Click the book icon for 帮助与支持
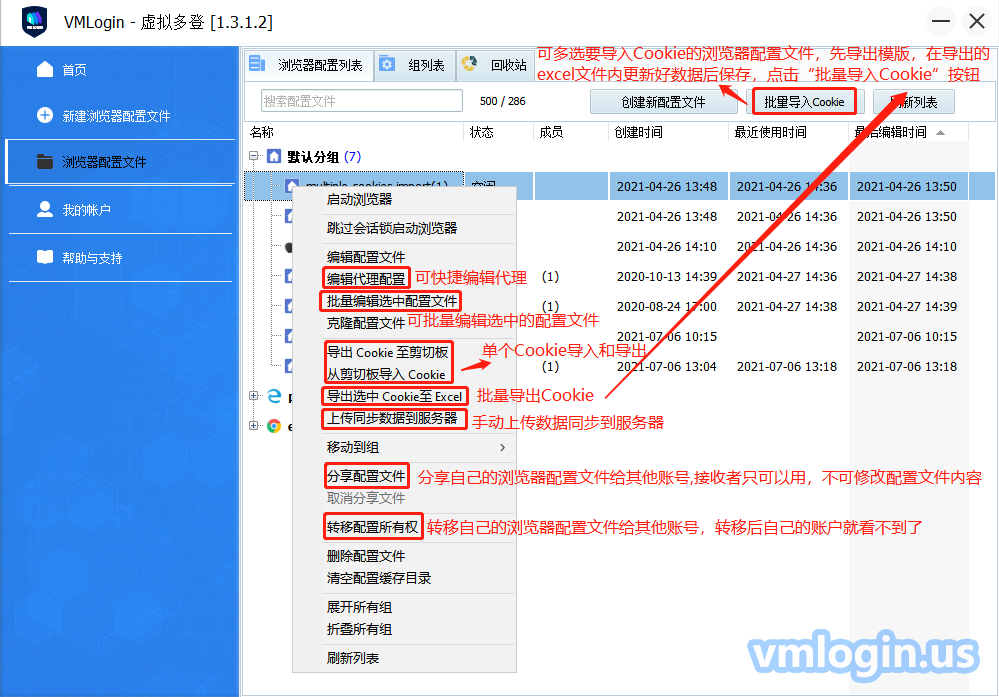Viewport: 999px width, 697px height. coord(45,257)
